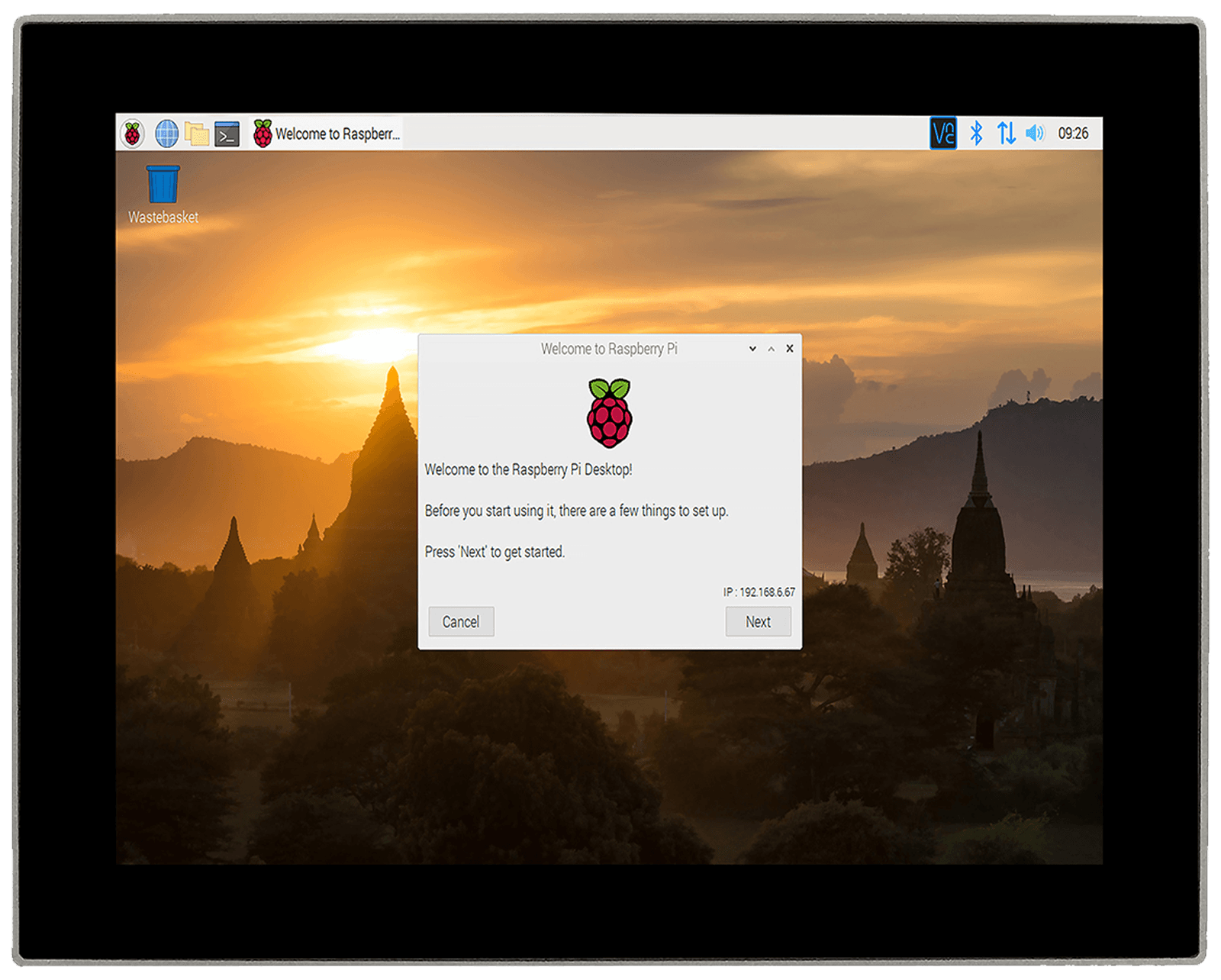This screenshot has height=980, width=1221.
Task: Open the VNC server tray icon
Action: coord(943,133)
